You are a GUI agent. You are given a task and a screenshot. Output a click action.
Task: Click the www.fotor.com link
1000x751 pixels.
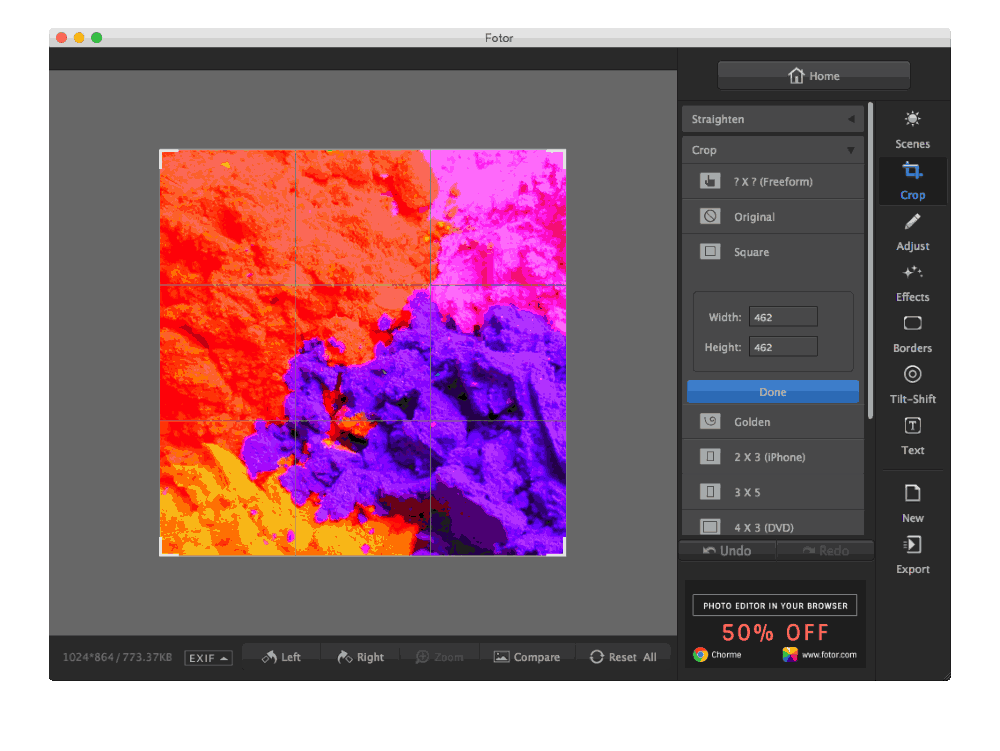pos(828,655)
